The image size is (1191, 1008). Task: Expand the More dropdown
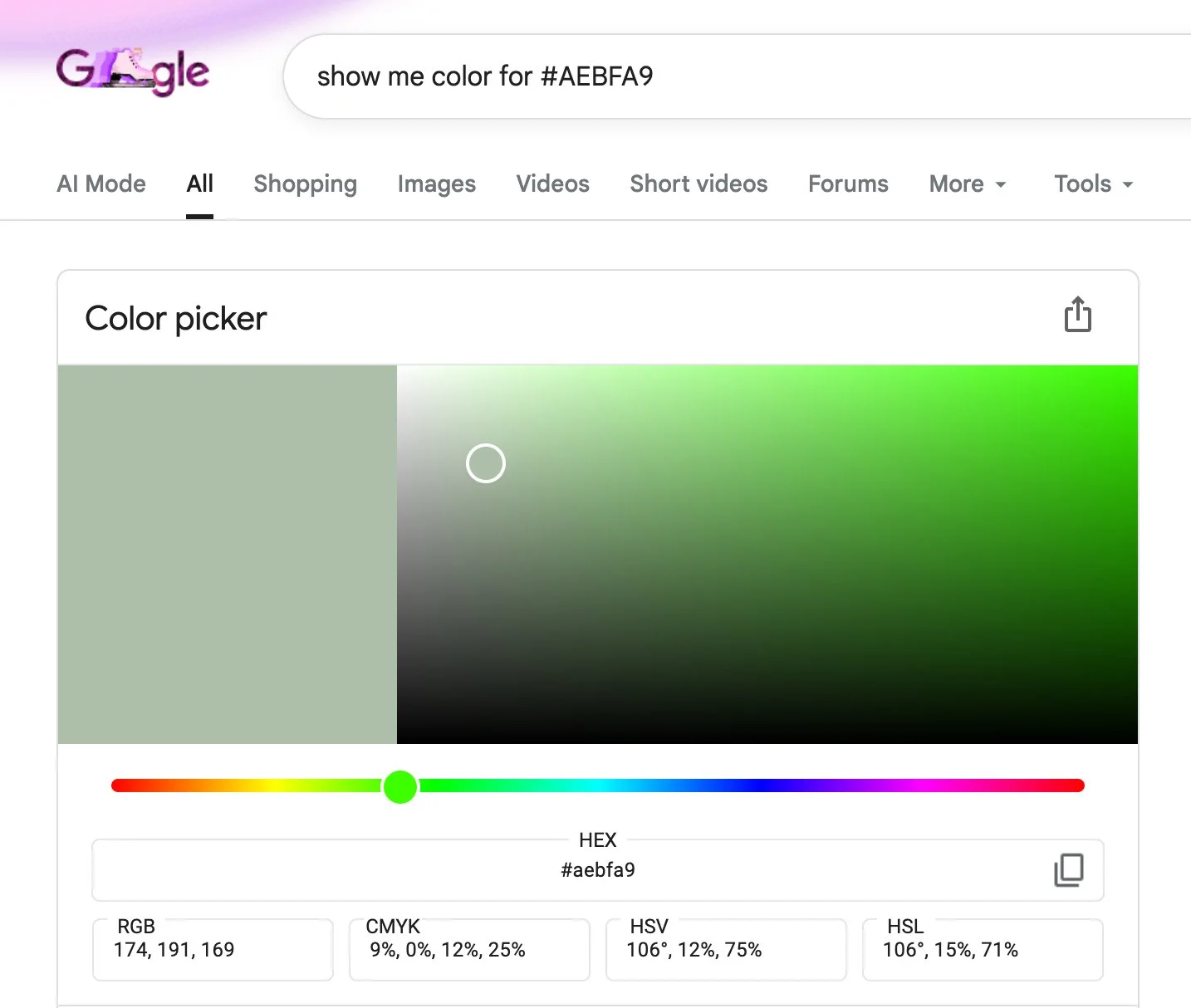pyautogui.click(x=967, y=183)
